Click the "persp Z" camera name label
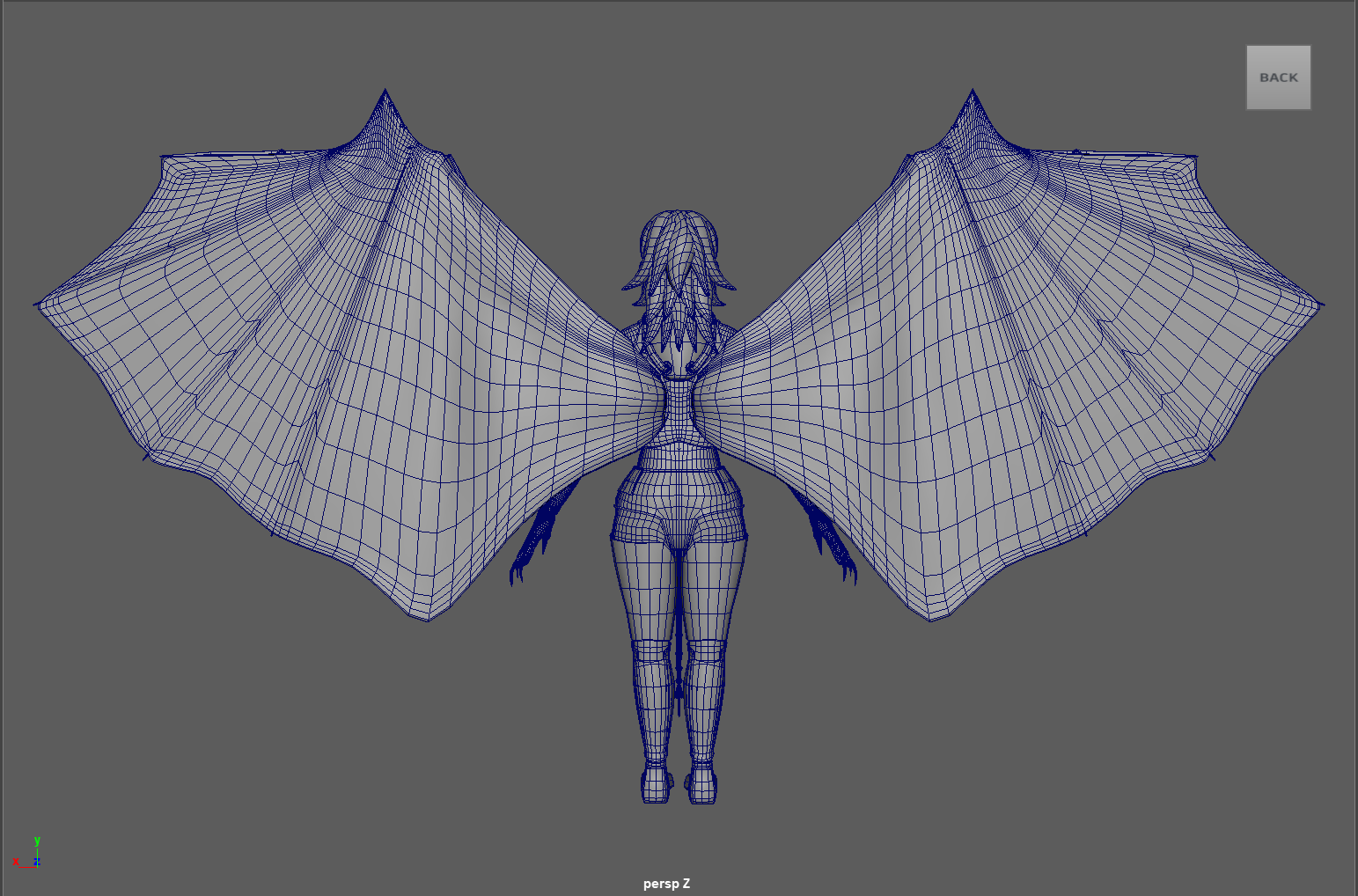The width and height of the screenshot is (1358, 896). click(666, 884)
